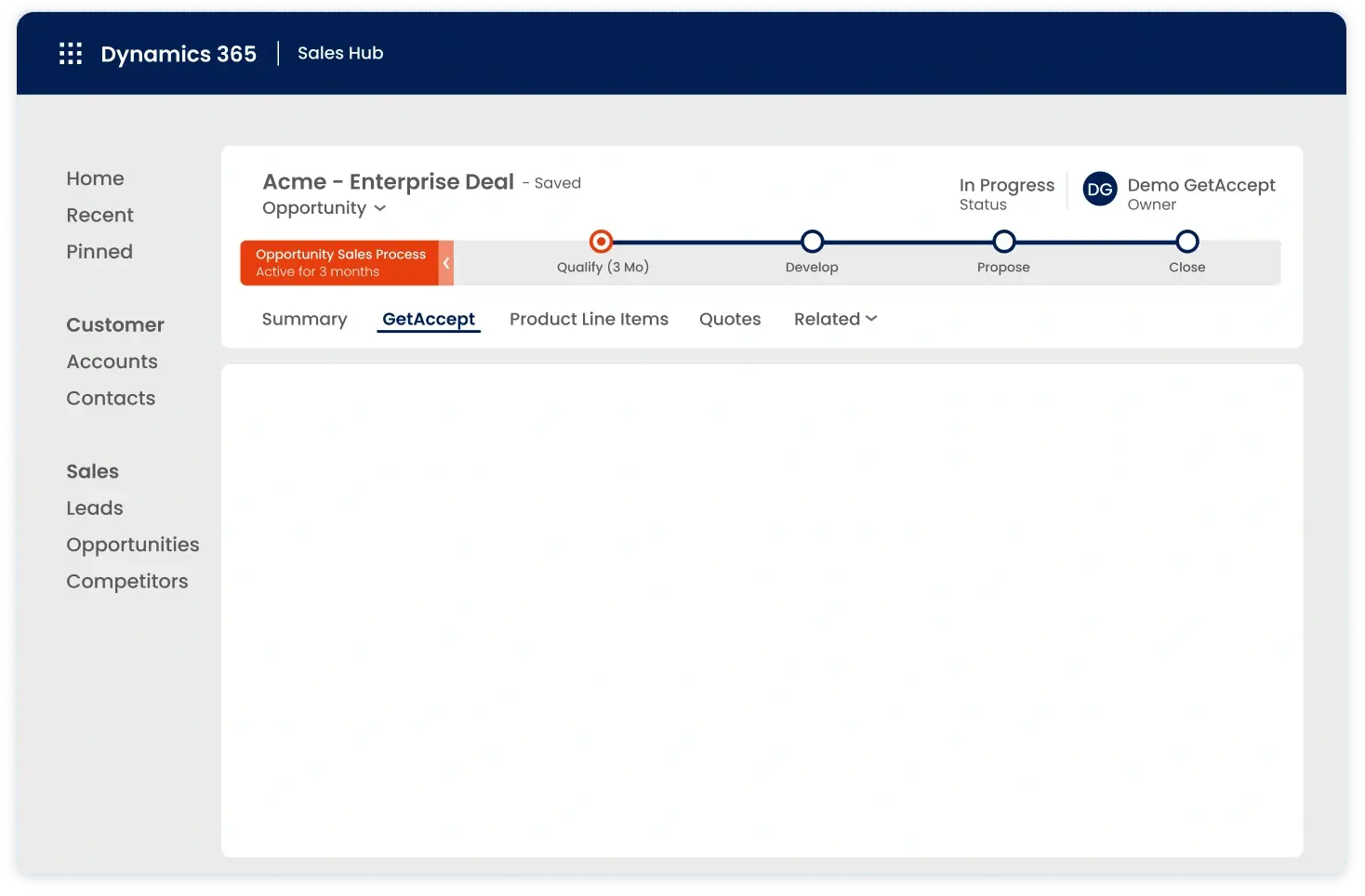Screen dimensions: 1365x896
Task: Click the Sales section heading
Action: [x=92, y=471]
